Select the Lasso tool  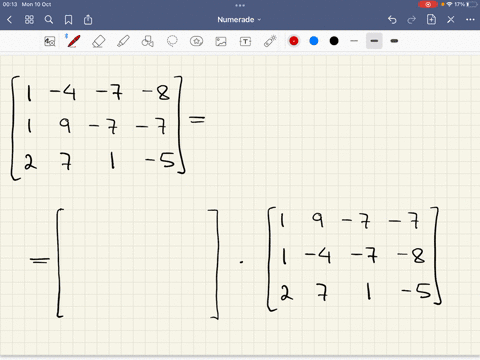[172, 41]
